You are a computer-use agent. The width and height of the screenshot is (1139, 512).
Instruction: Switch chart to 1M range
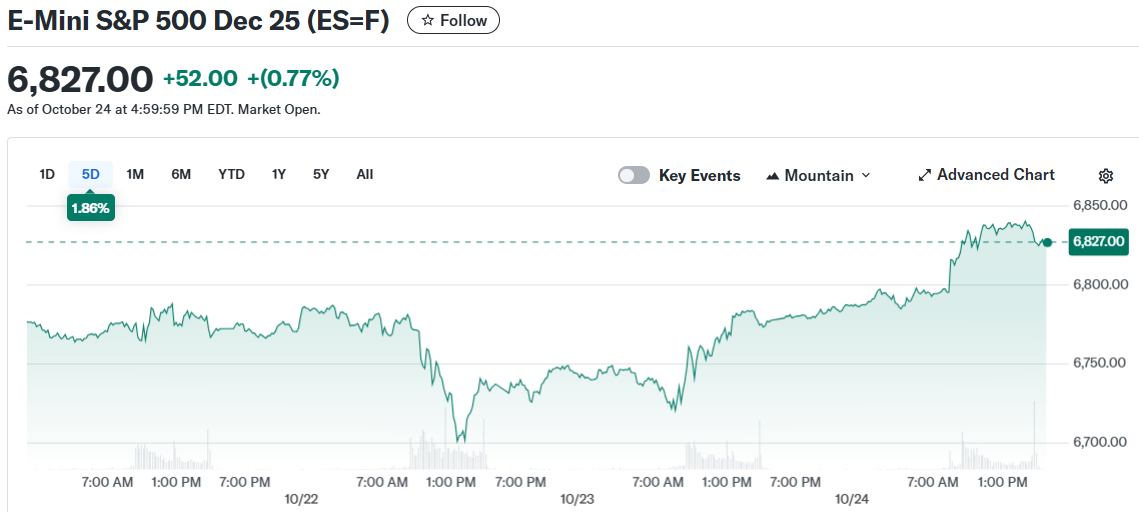pos(135,174)
